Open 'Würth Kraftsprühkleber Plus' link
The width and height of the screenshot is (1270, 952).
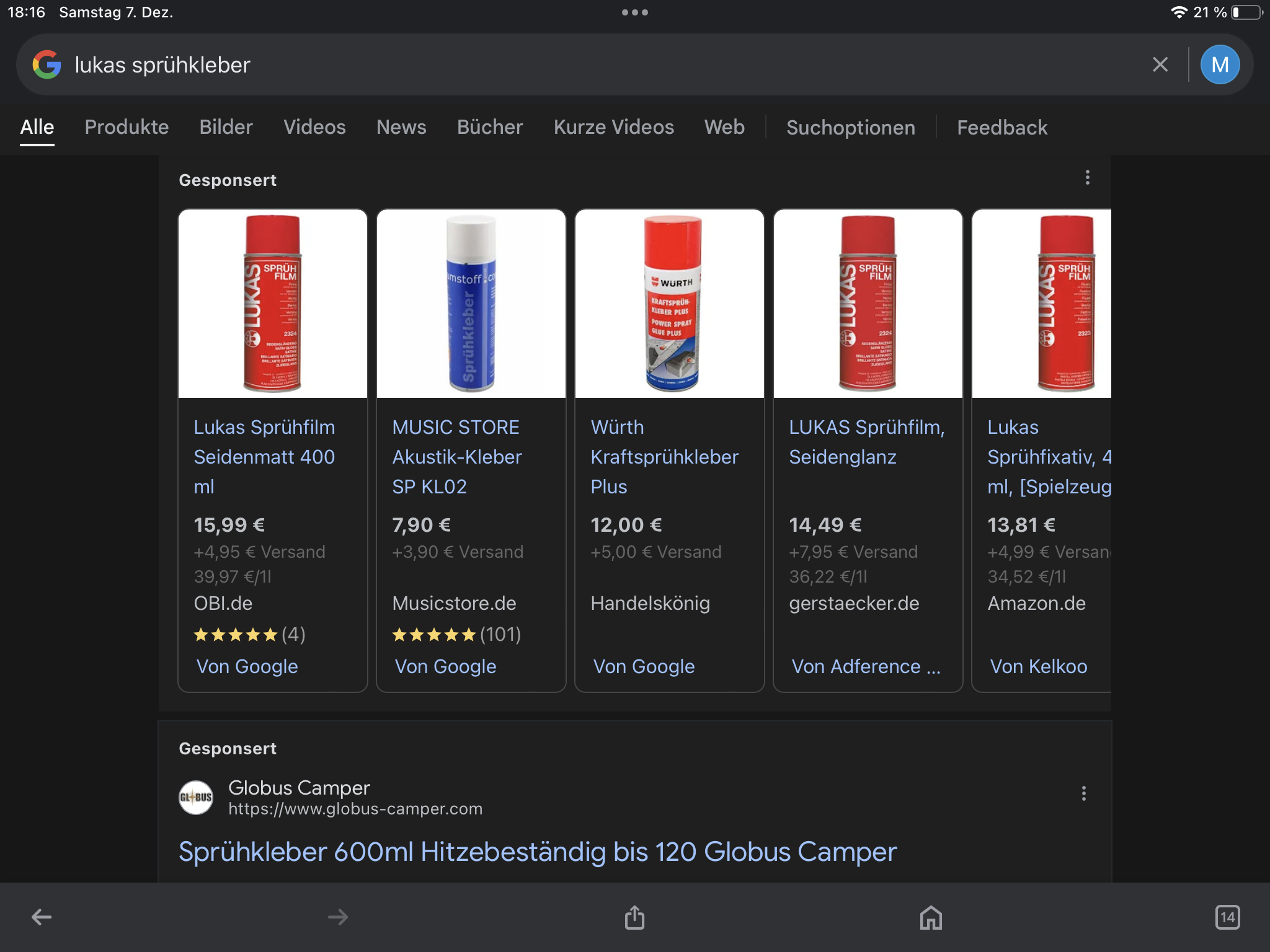(665, 457)
